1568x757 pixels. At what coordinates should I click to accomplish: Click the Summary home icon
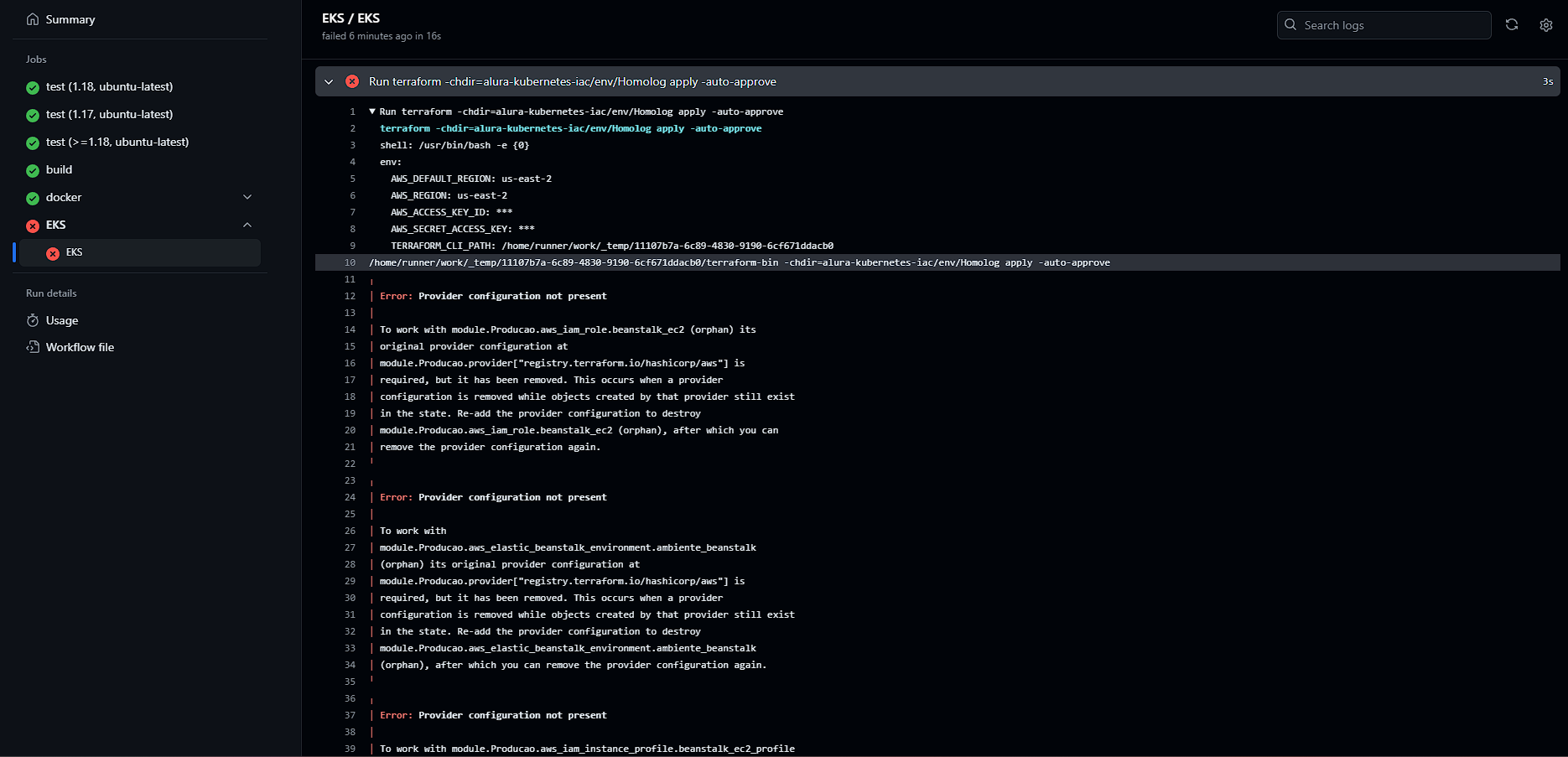click(33, 19)
